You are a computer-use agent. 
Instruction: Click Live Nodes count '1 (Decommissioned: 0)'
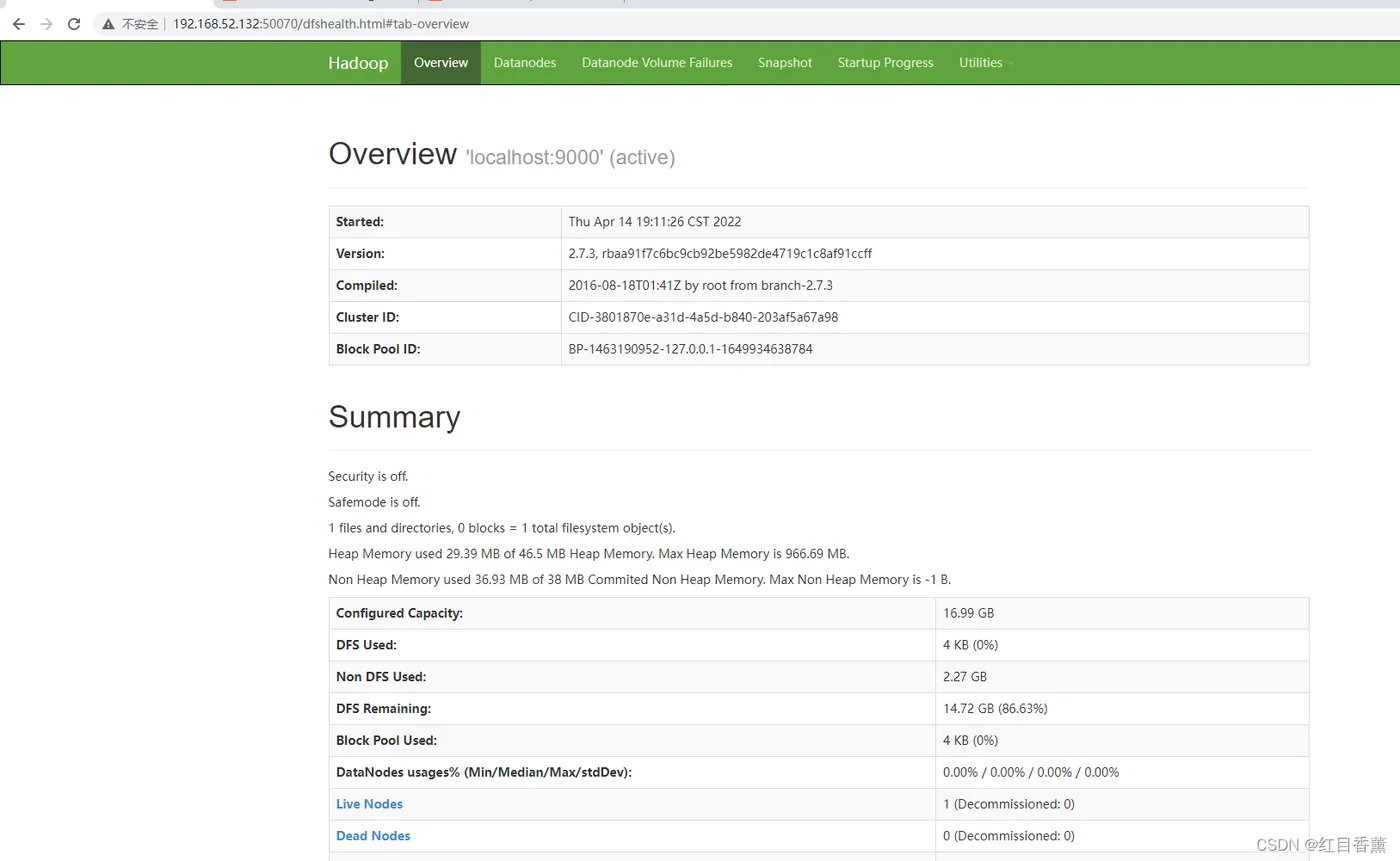[x=1009, y=804]
